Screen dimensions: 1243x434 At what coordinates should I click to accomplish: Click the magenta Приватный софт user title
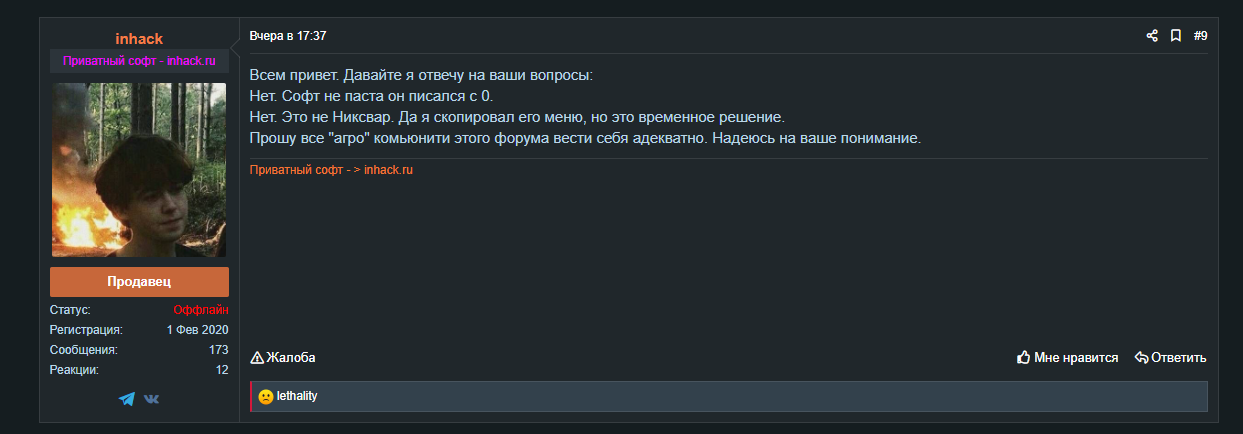139,61
